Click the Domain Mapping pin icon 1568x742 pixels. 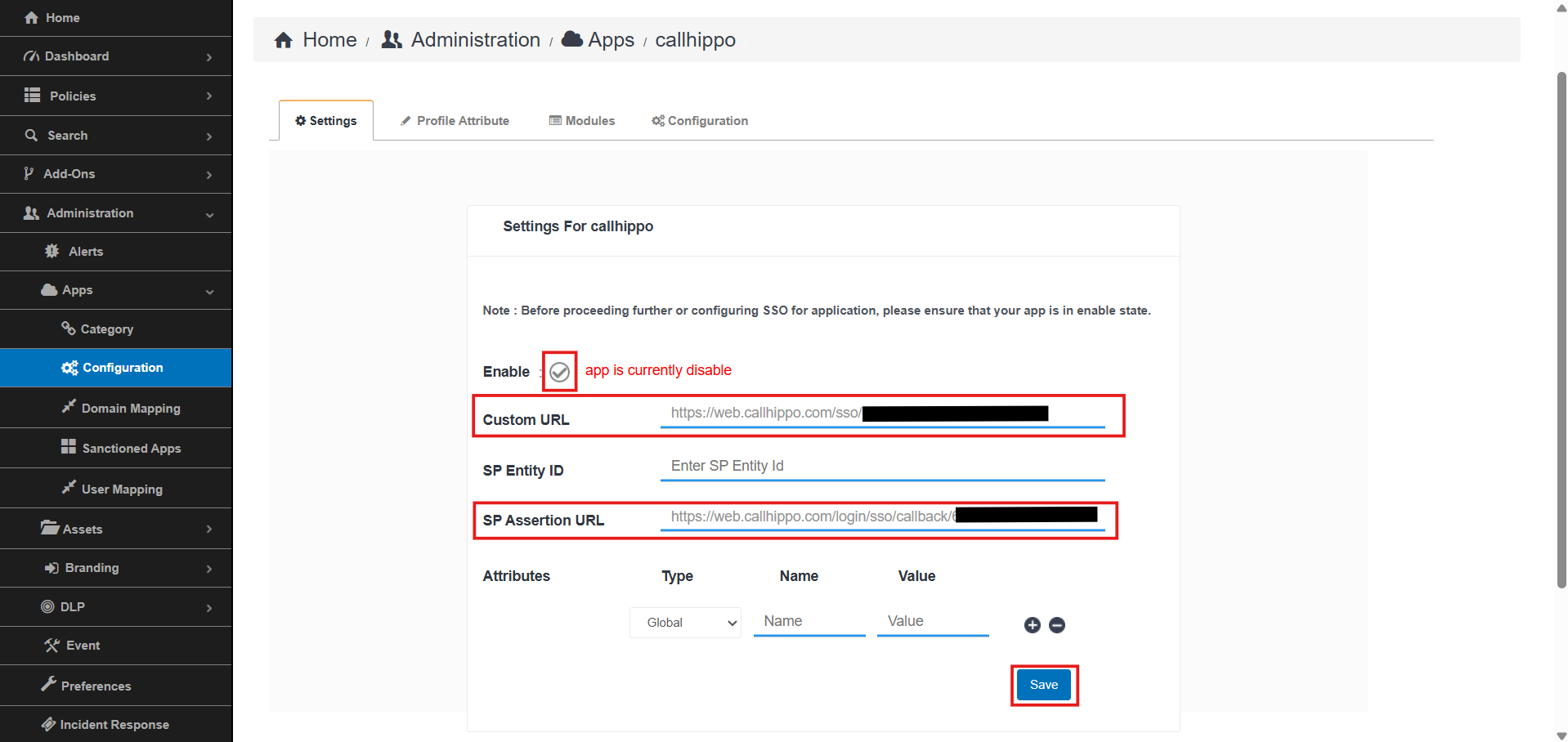[69, 406]
